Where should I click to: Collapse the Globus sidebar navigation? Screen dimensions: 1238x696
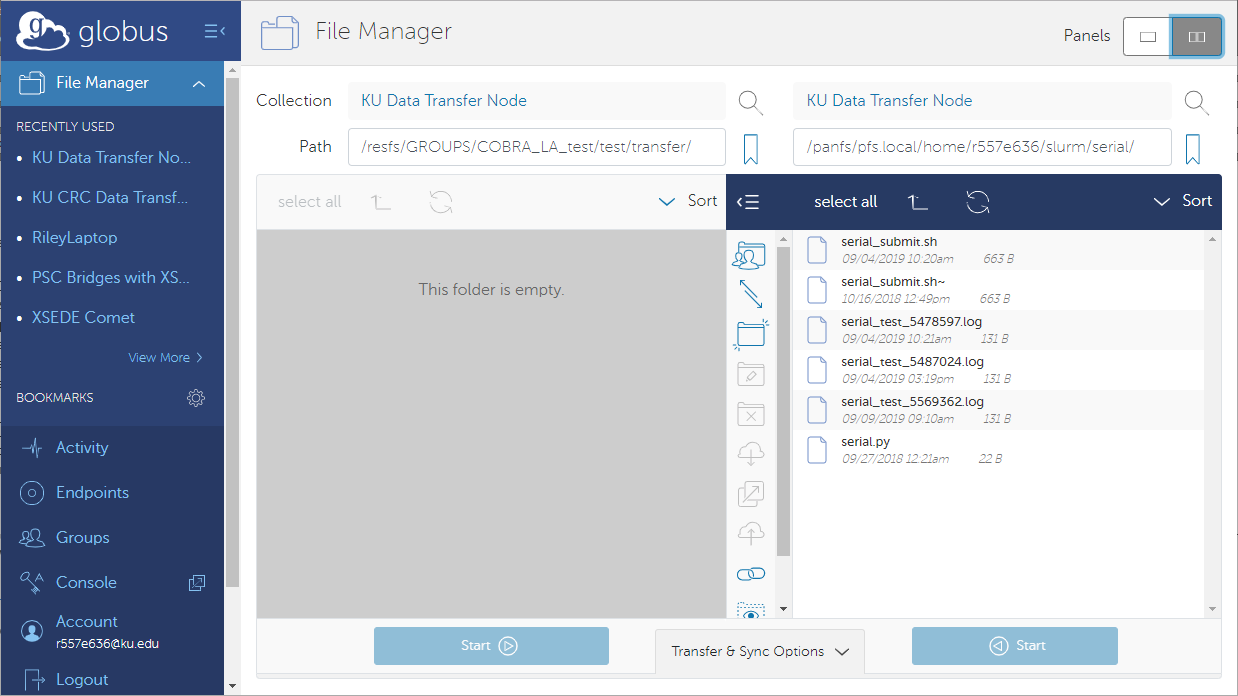[214, 32]
